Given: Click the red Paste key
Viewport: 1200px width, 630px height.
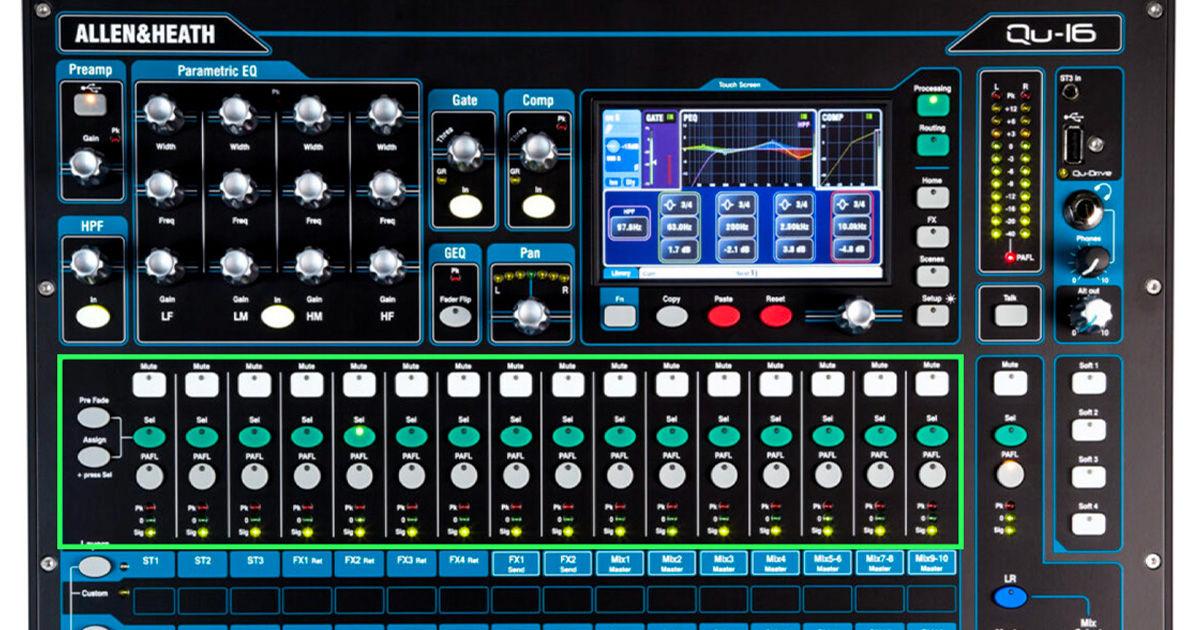Looking at the screenshot, I should 723,316.
